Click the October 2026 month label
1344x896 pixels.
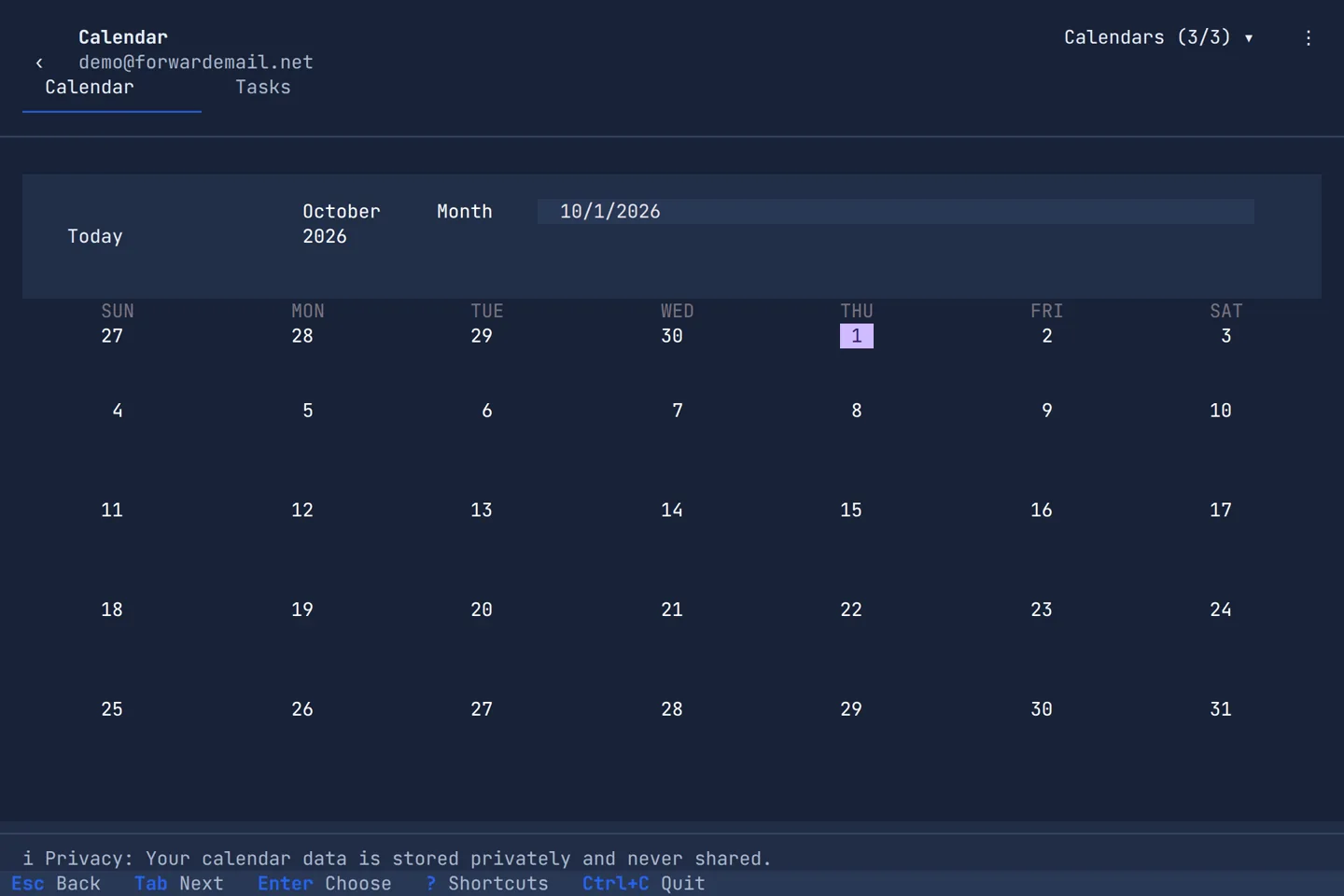coord(342,224)
